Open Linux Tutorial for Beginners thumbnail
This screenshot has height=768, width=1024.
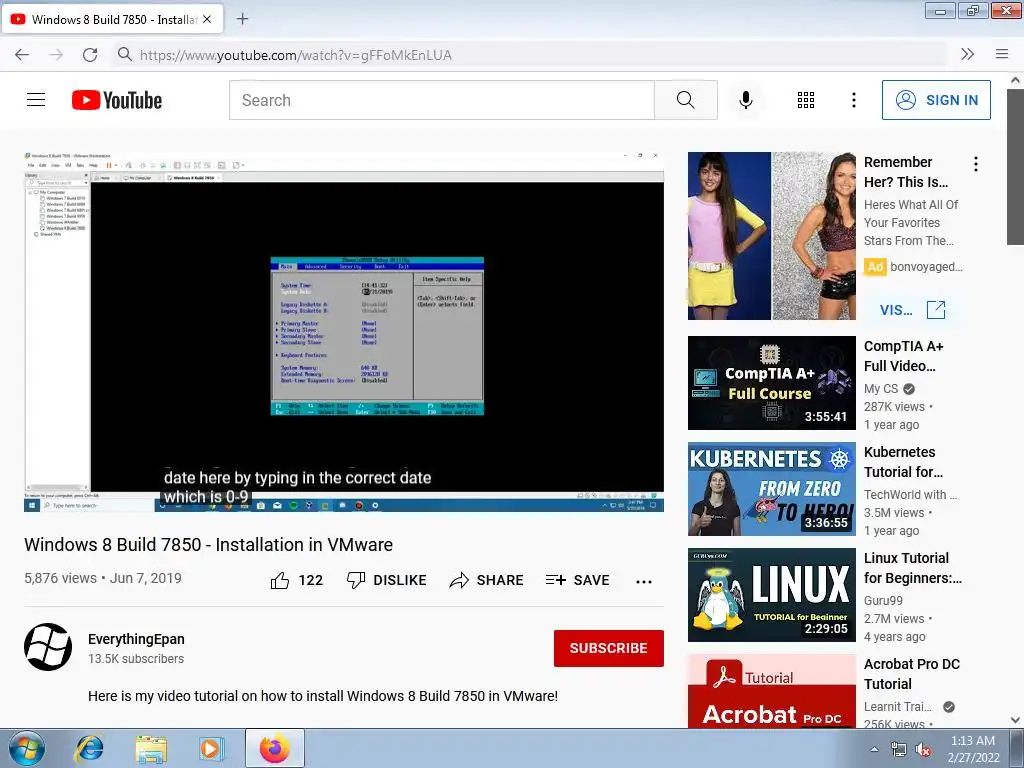click(771, 595)
